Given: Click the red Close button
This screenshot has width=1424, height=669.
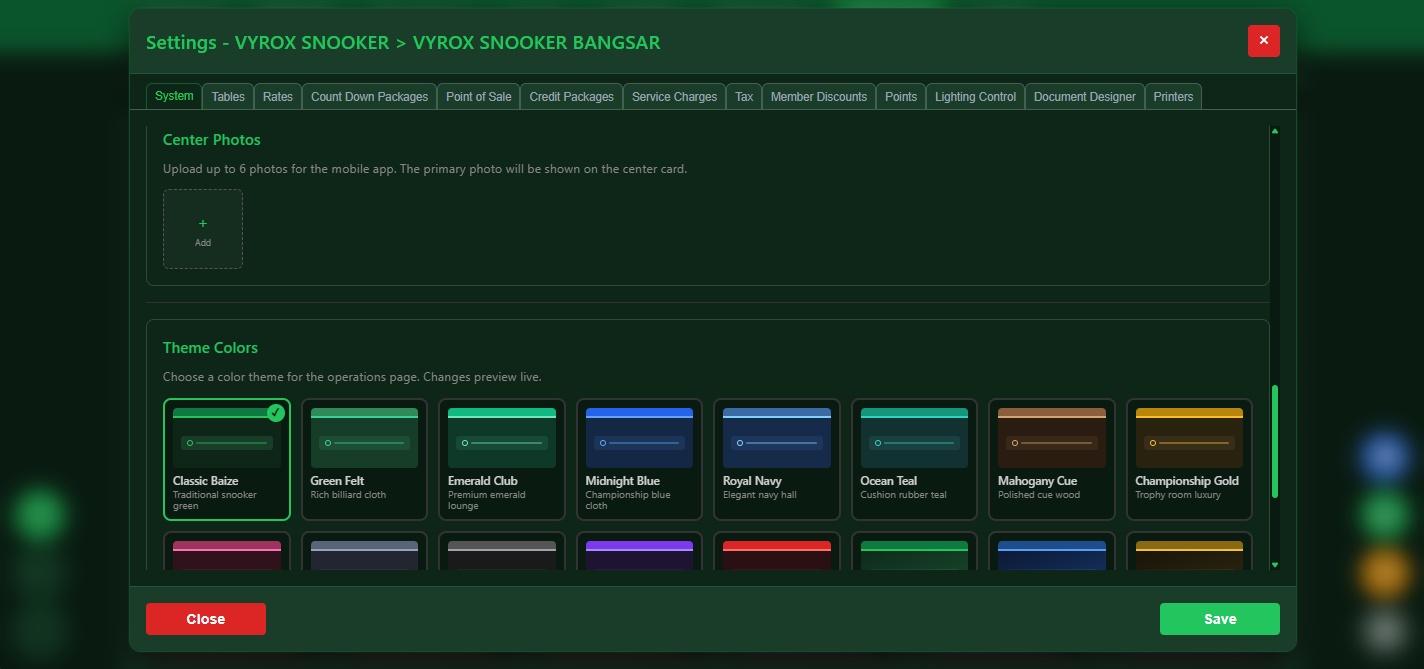Looking at the screenshot, I should [205, 619].
